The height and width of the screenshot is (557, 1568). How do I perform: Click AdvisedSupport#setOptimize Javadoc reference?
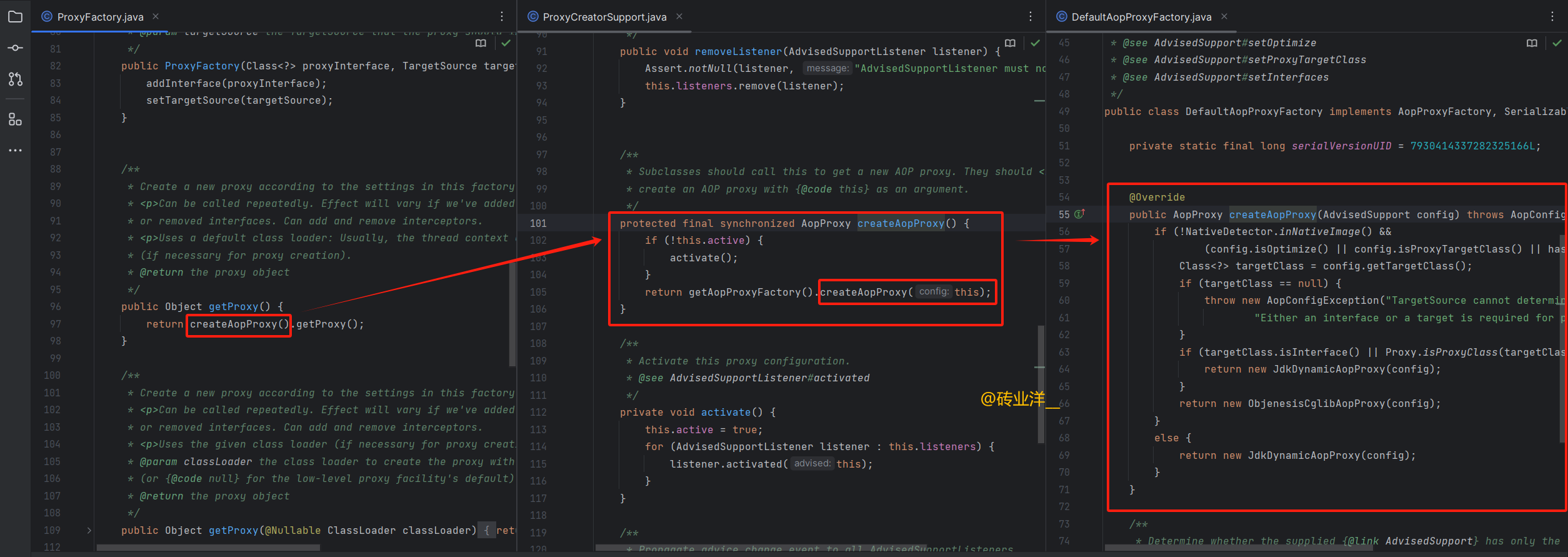(1235, 43)
